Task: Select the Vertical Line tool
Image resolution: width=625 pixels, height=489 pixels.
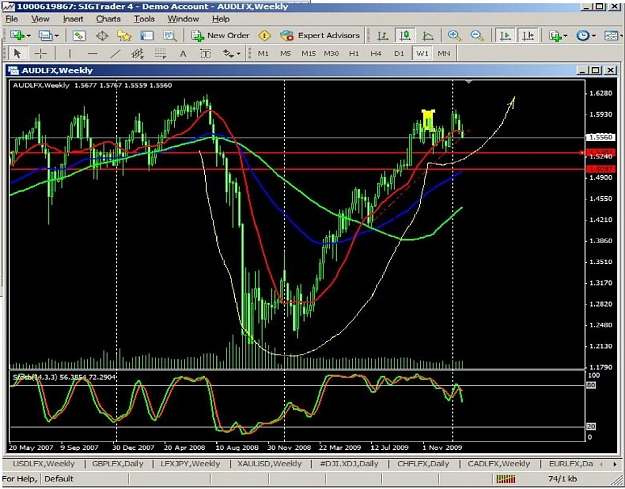Action: pyautogui.click(x=70, y=53)
